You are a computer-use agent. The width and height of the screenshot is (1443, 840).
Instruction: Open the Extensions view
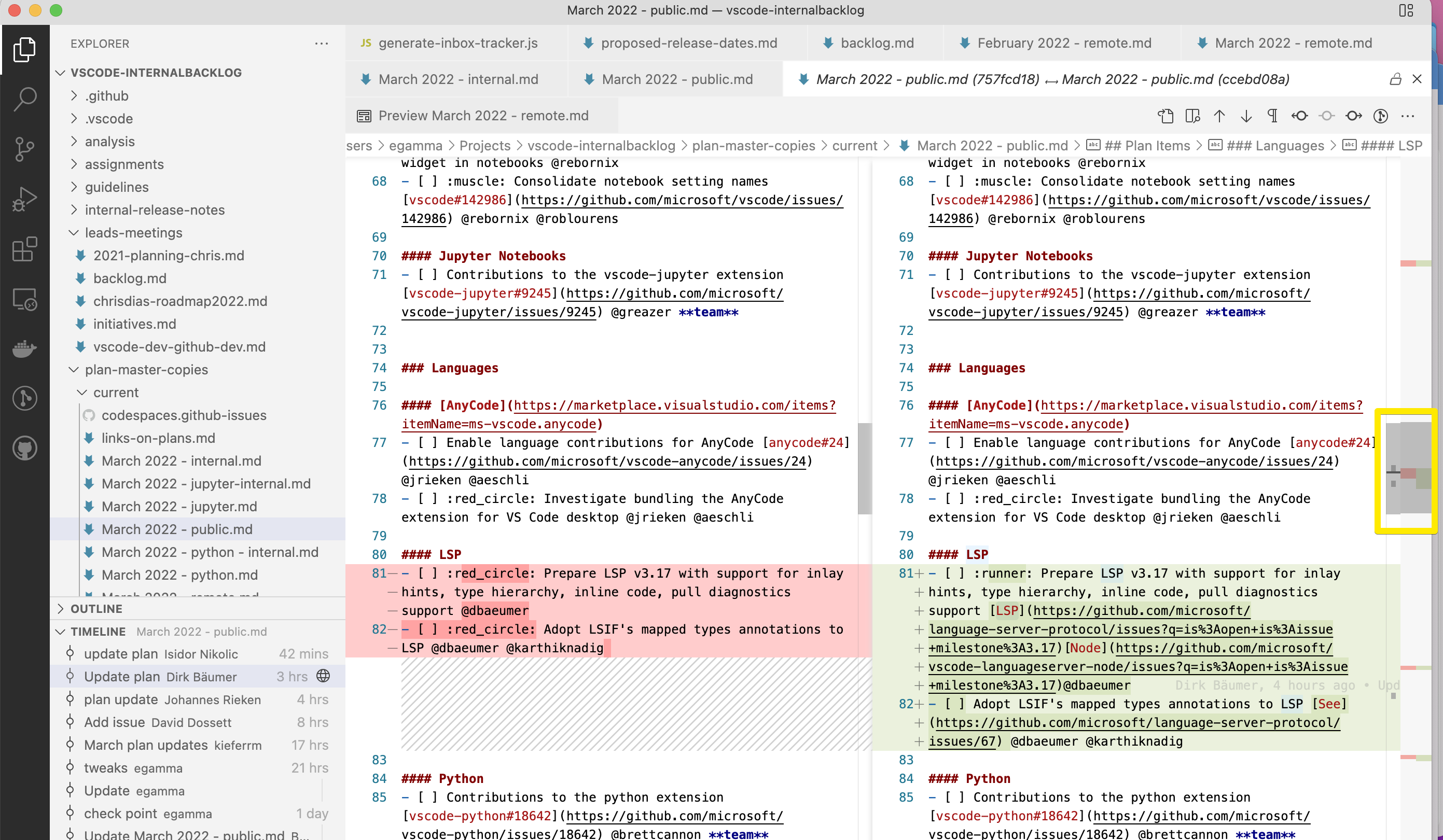point(24,249)
